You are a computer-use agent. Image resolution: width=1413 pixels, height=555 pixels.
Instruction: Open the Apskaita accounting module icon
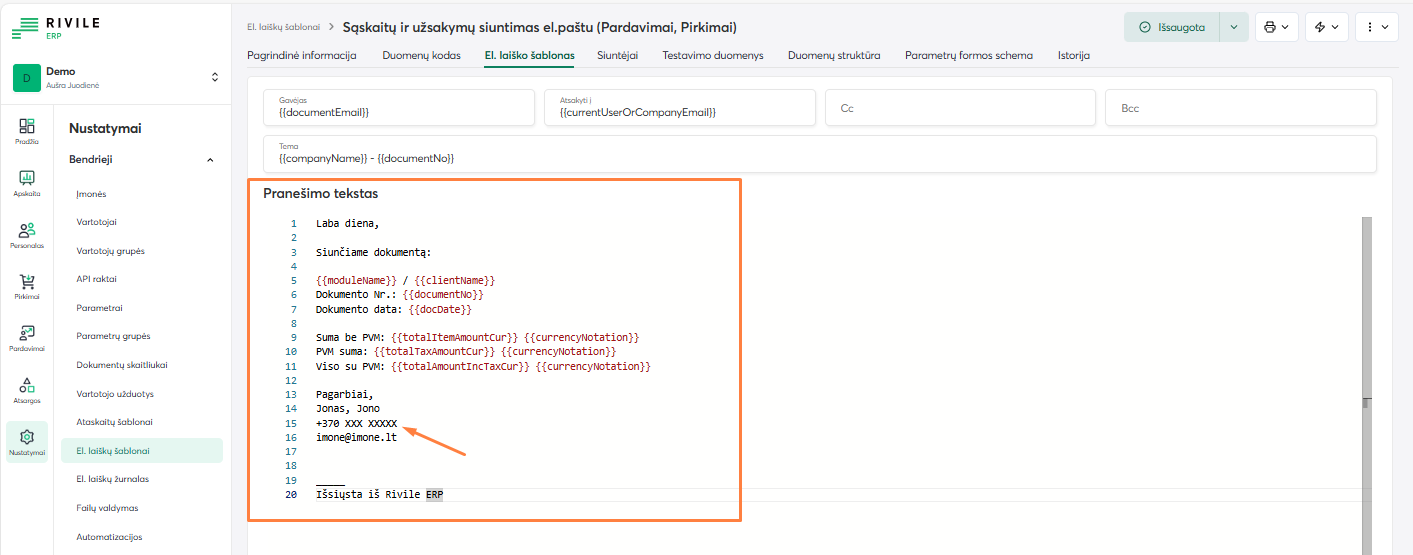pyautogui.click(x=27, y=179)
